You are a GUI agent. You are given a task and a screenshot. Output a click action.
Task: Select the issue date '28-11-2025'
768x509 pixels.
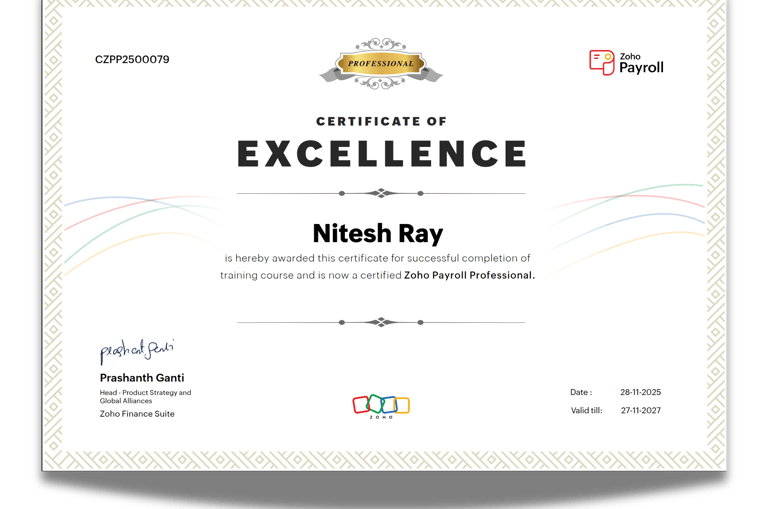point(641,392)
